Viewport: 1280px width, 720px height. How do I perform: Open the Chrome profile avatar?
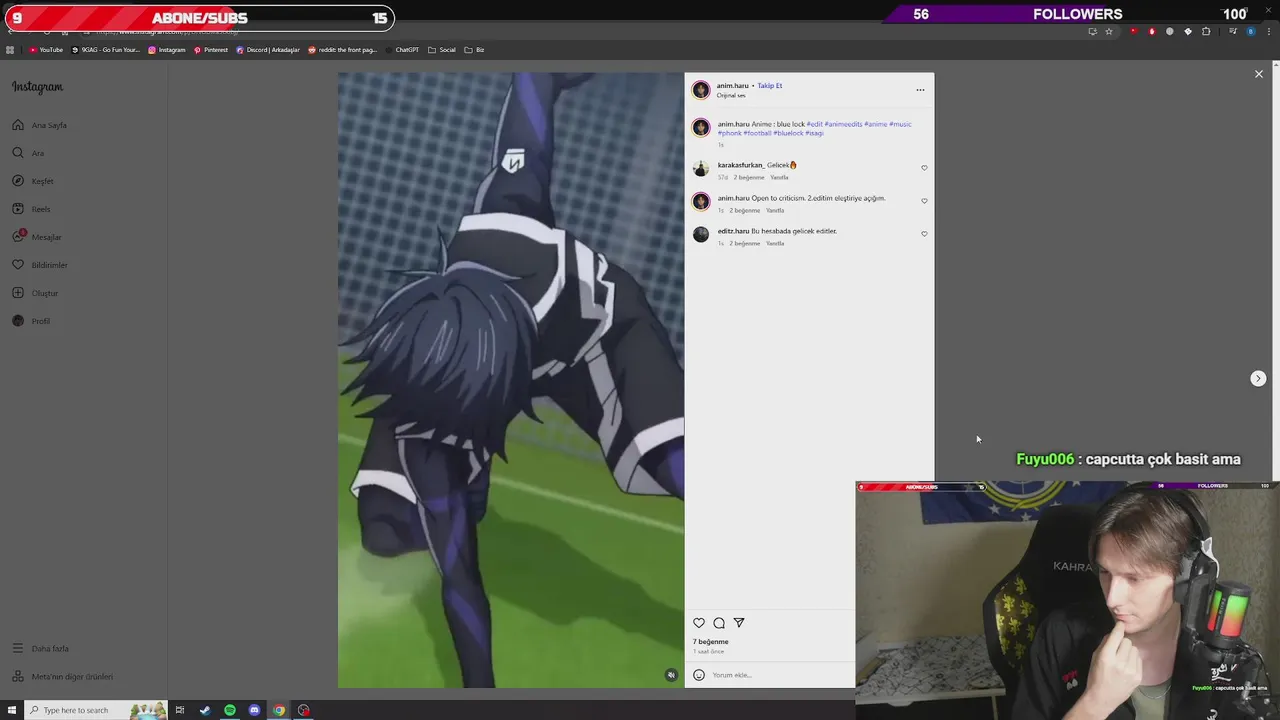click(x=1250, y=31)
